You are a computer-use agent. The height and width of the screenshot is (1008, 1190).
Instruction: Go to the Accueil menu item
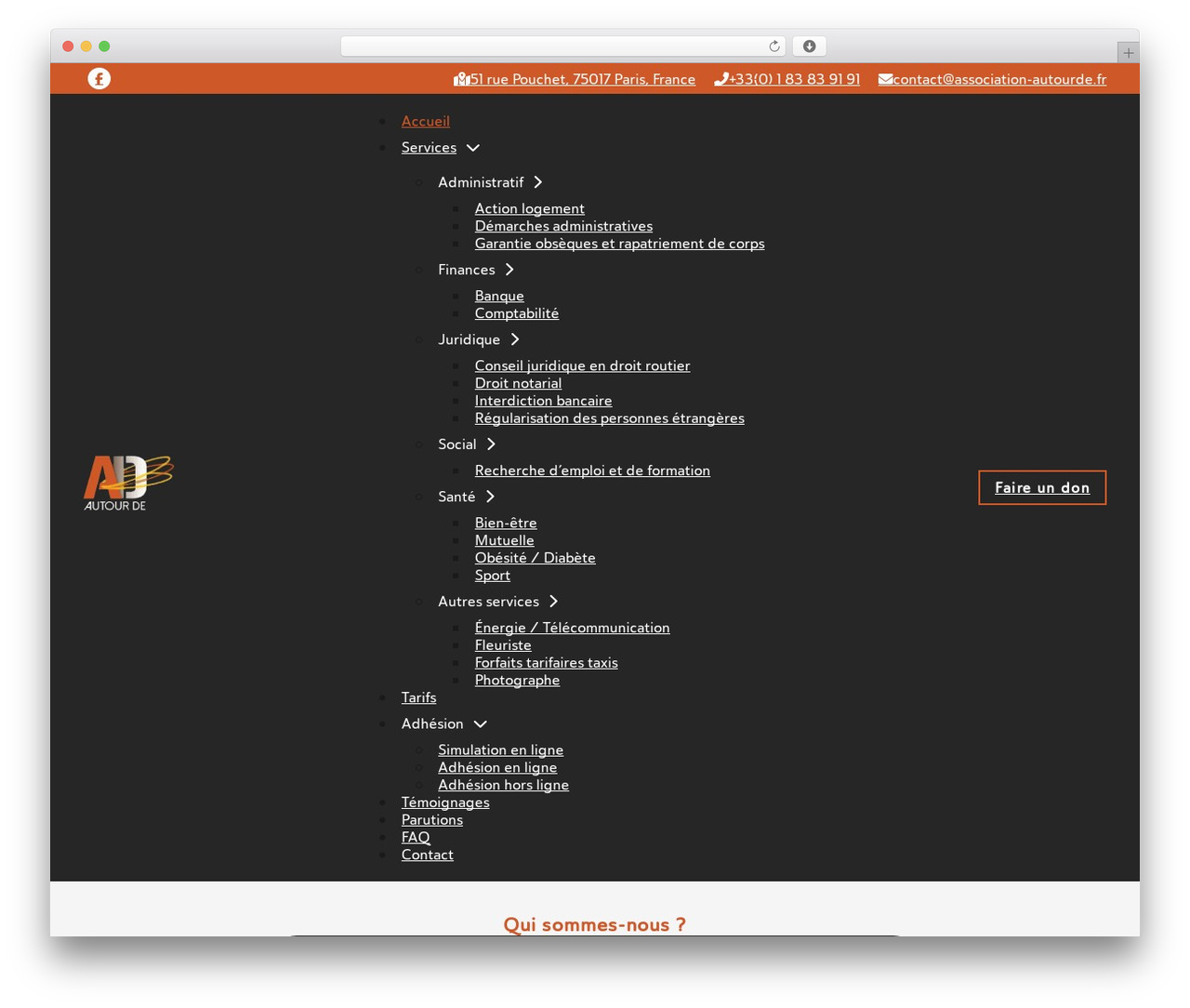coord(426,121)
